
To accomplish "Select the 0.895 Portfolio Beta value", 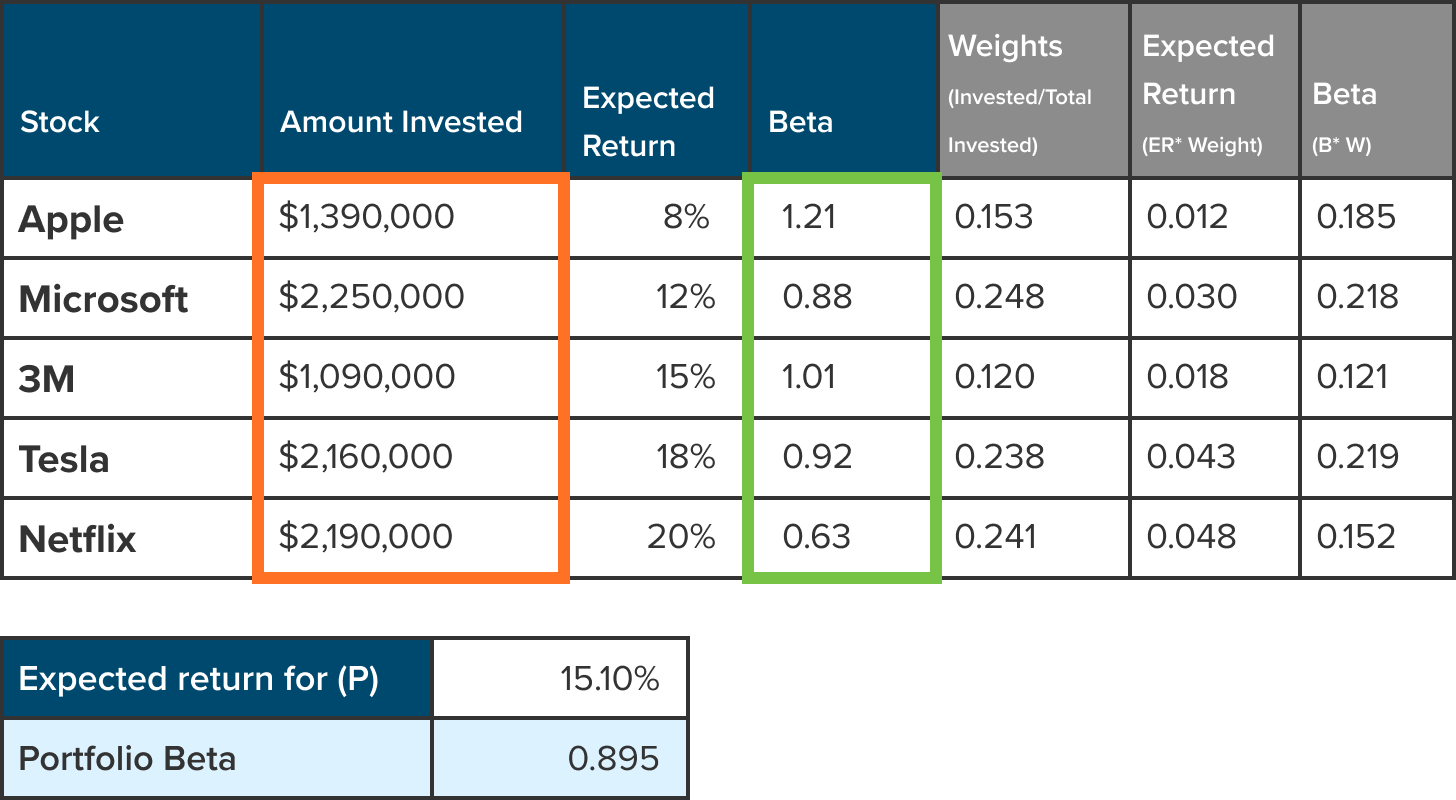I will (613, 758).
